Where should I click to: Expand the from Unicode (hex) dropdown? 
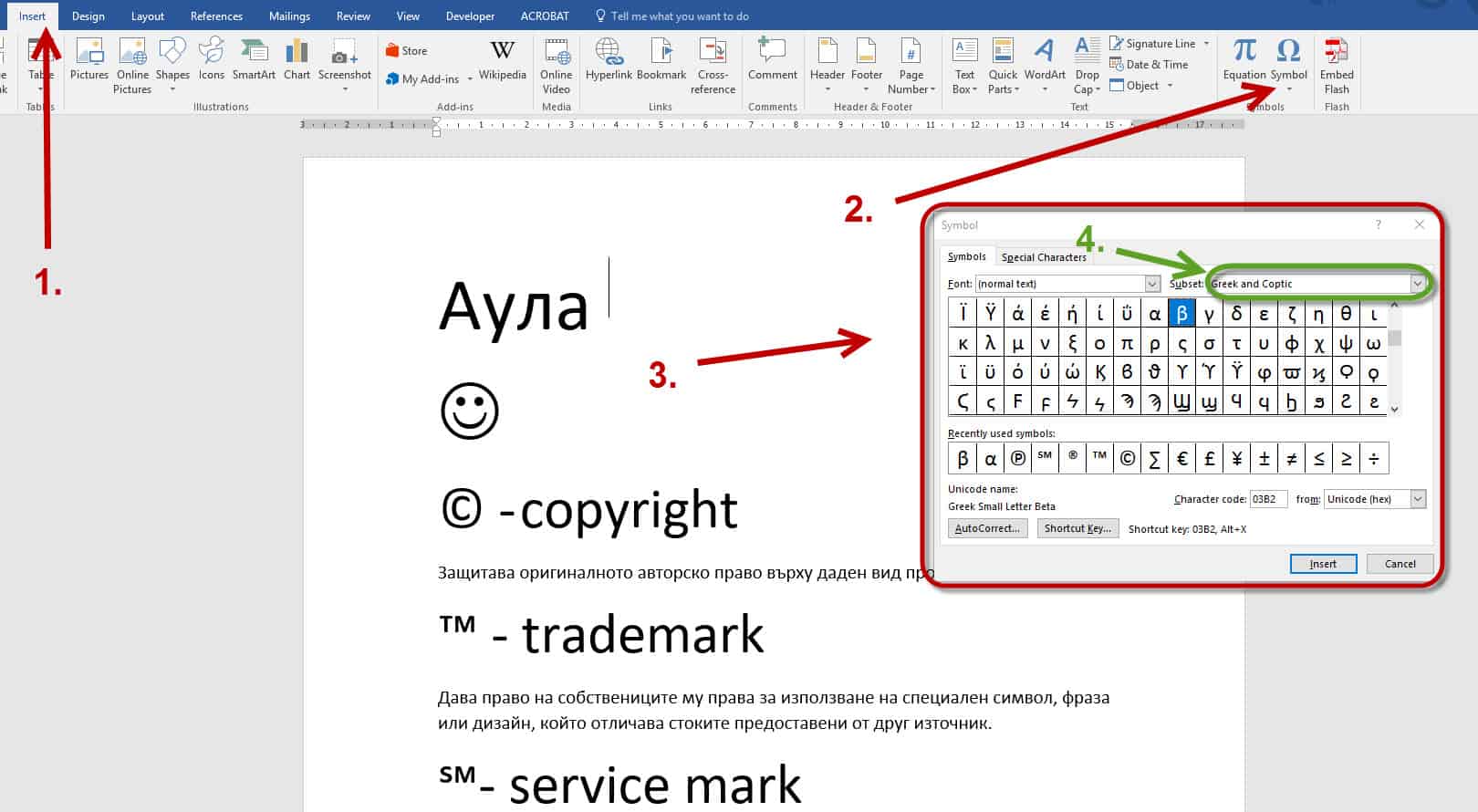[1418, 499]
